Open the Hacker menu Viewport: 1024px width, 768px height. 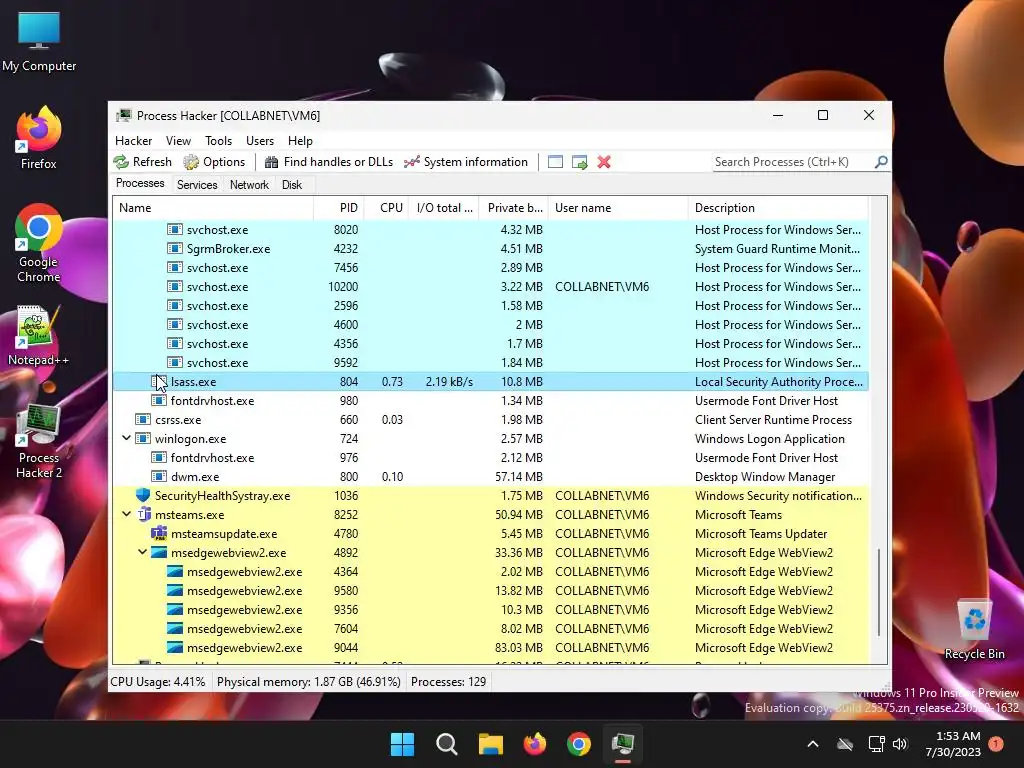tap(133, 141)
